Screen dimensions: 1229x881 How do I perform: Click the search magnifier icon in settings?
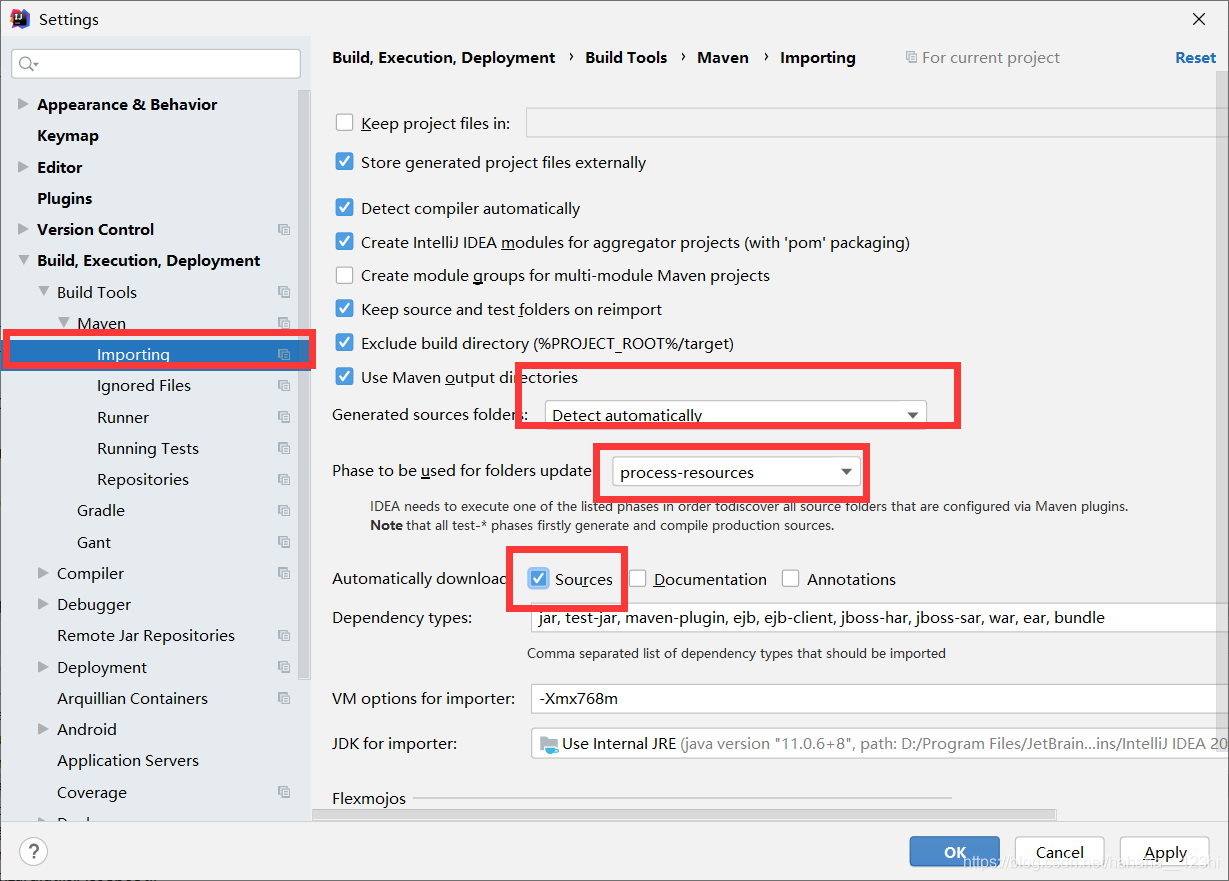28,64
